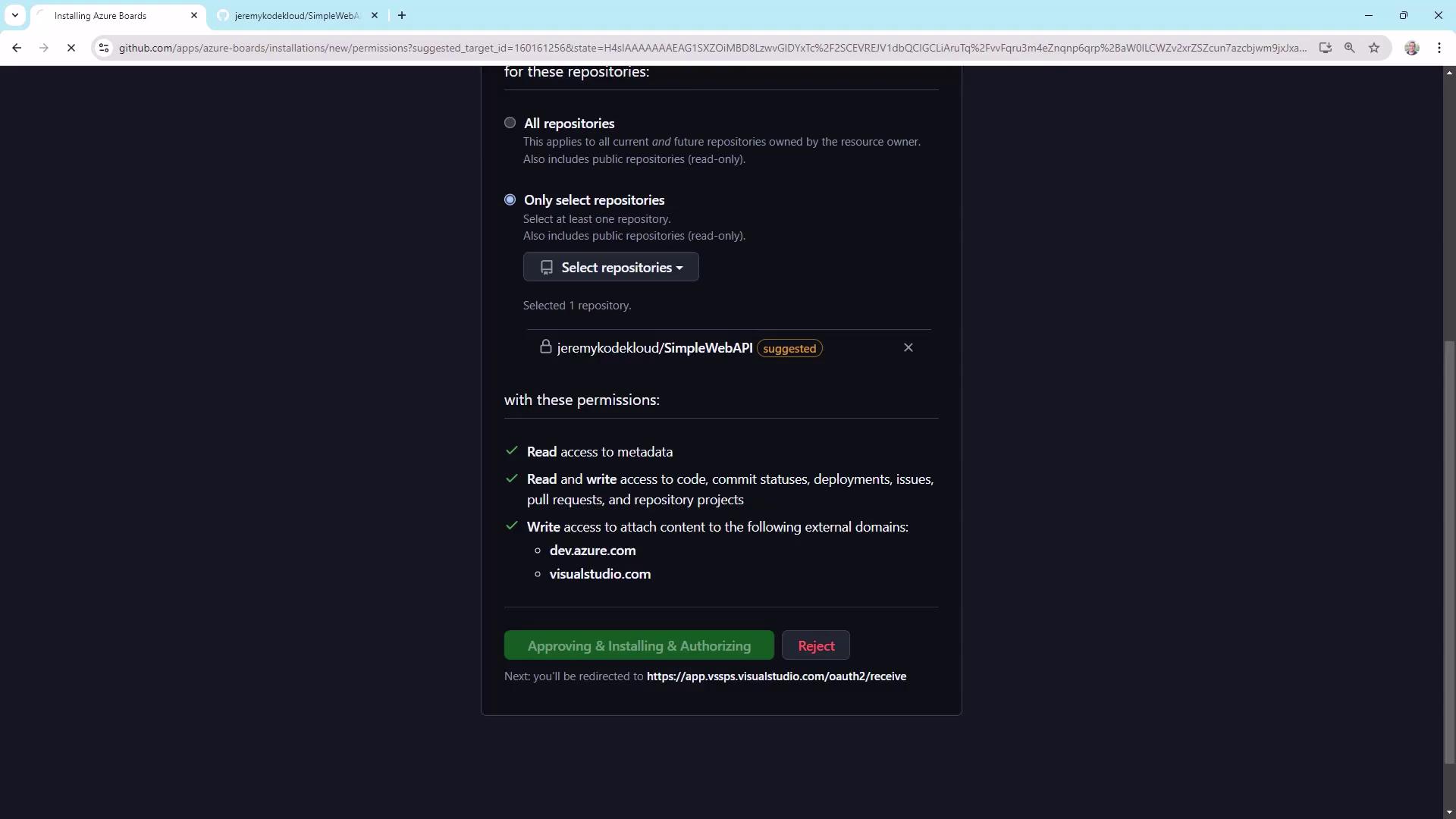
Task: Open Chrome's three-dot menu
Action: (x=1439, y=48)
